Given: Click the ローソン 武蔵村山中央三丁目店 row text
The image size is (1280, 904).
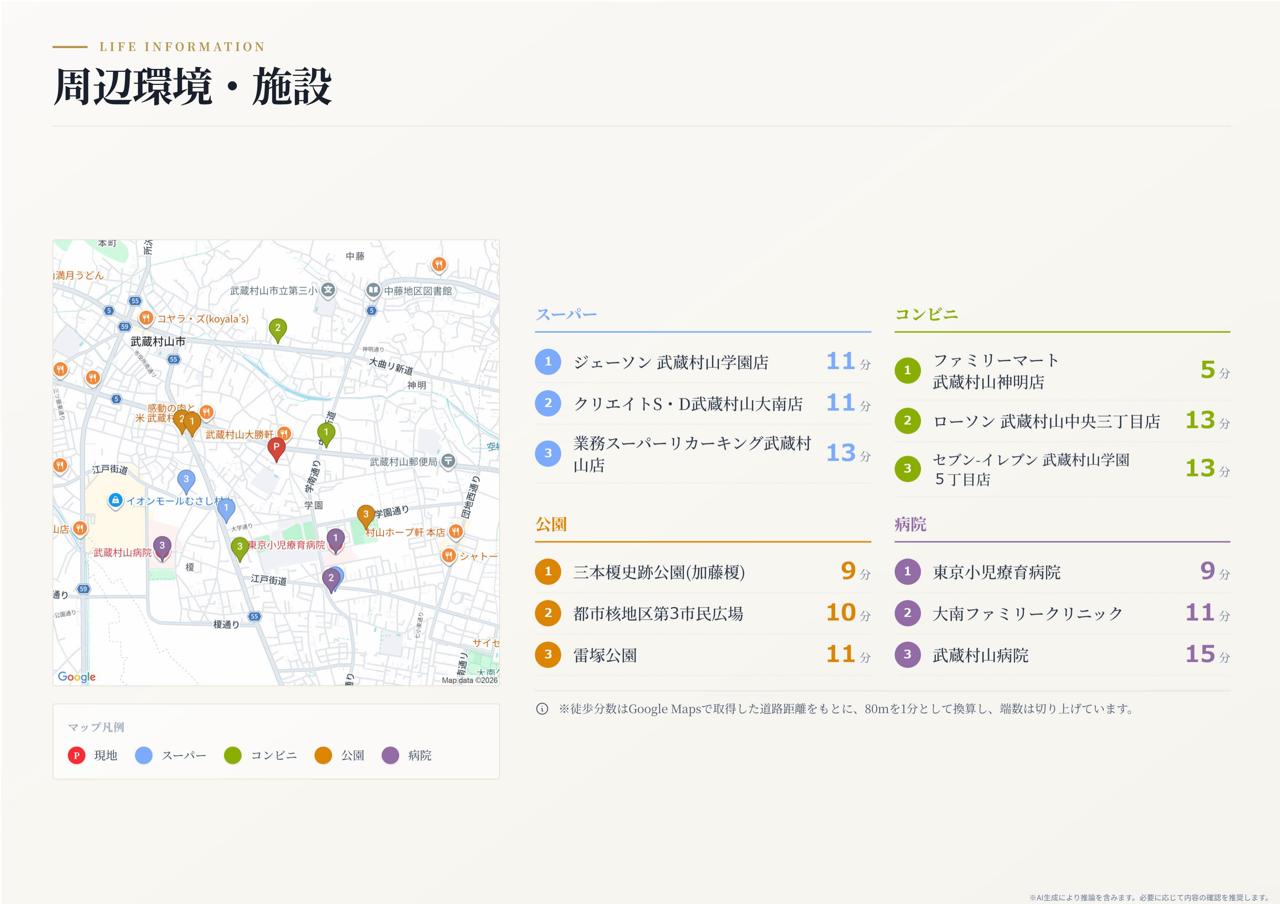Looking at the screenshot, I should (1047, 421).
